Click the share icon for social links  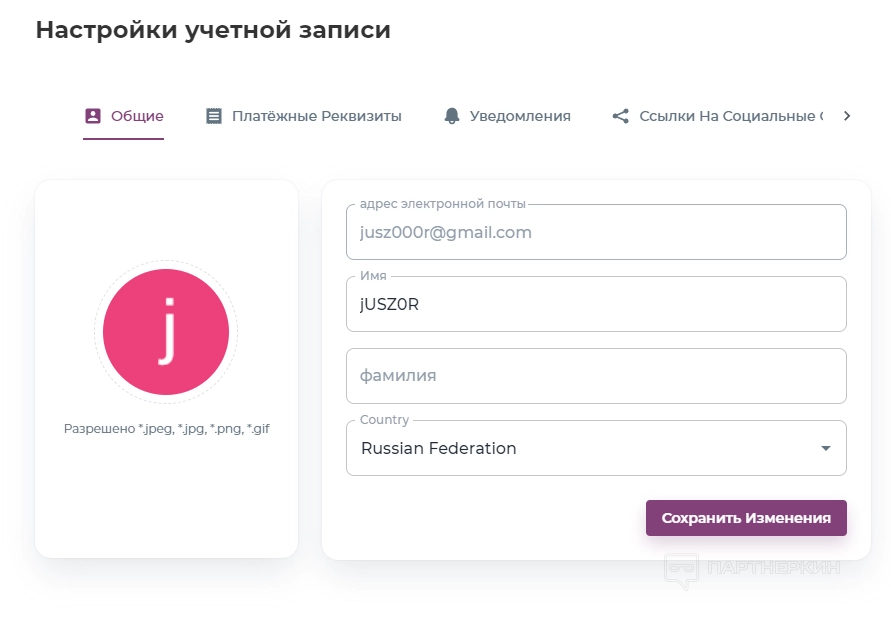coord(621,116)
